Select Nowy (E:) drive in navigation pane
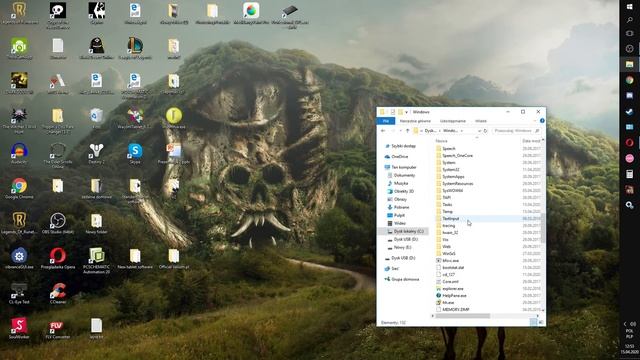The width and height of the screenshot is (640, 360). 402,247
